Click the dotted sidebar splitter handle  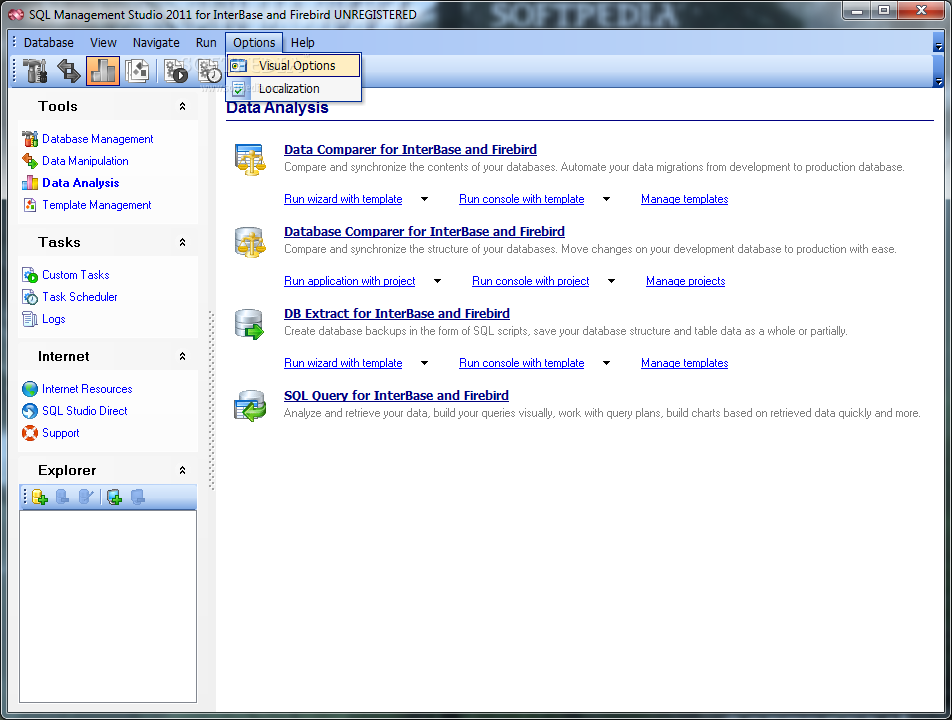click(212, 401)
